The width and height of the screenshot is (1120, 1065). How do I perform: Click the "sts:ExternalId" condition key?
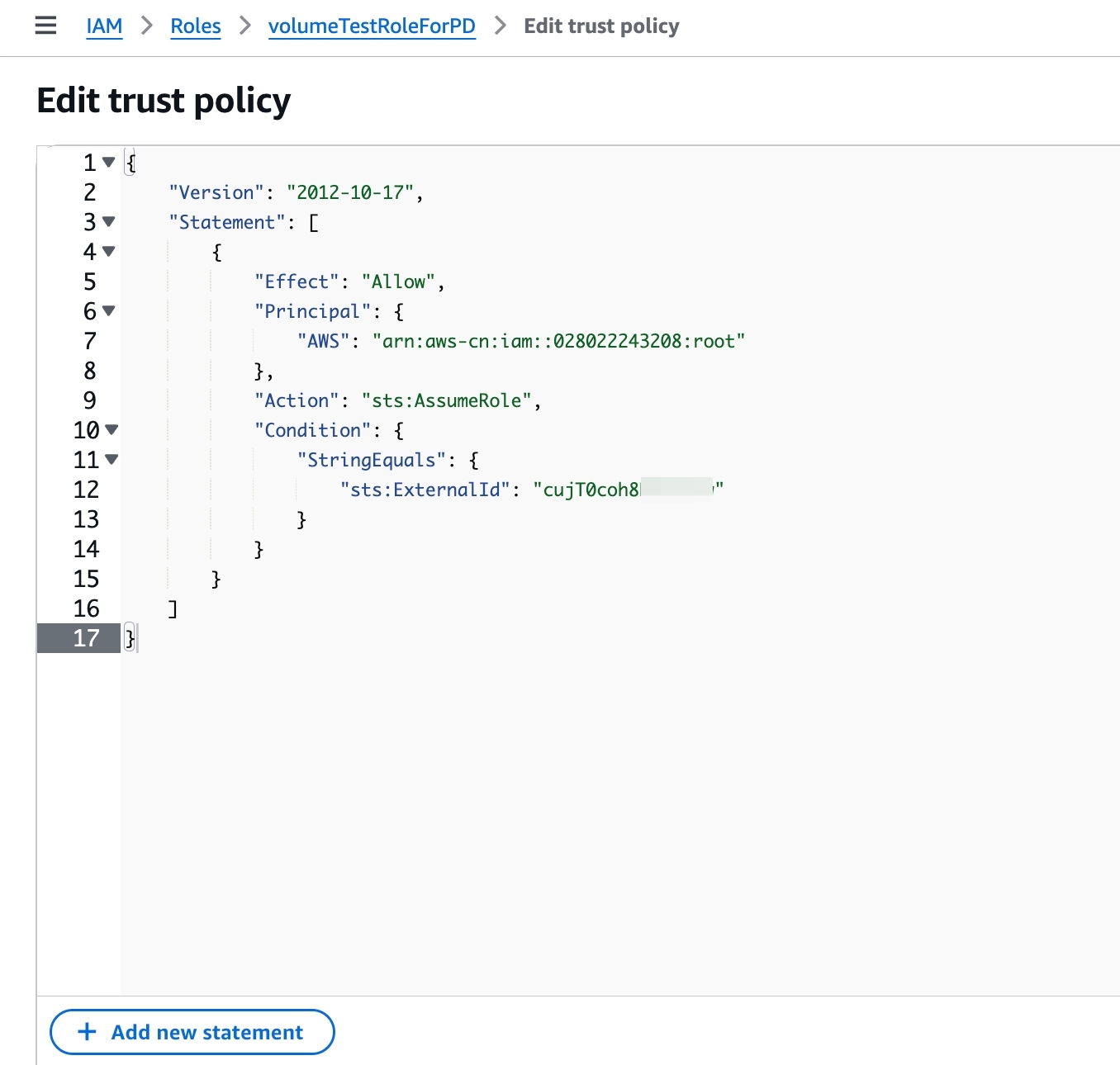point(425,490)
